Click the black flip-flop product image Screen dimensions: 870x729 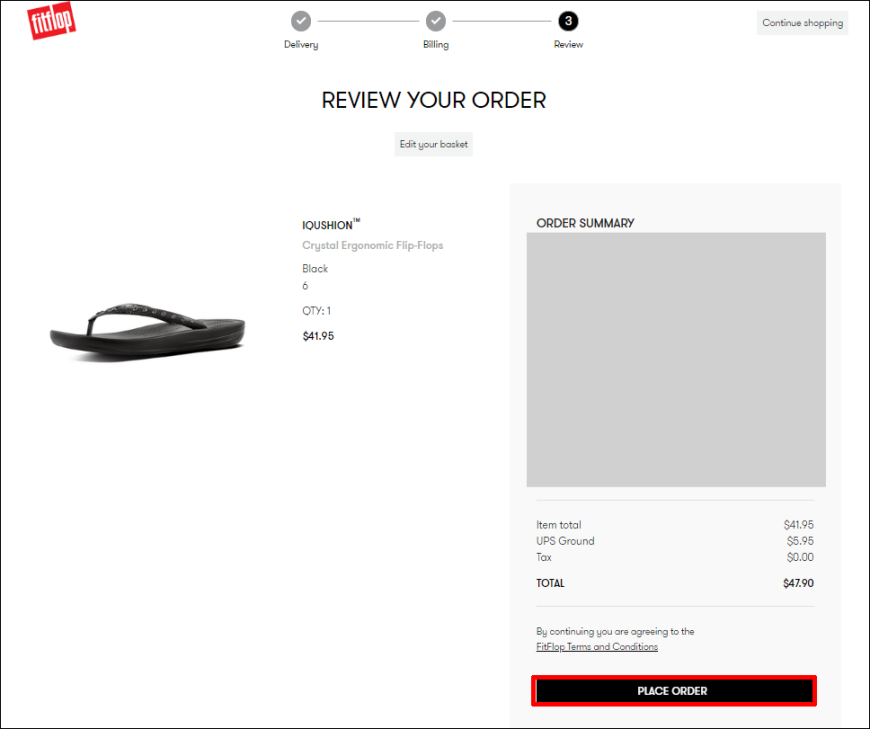148,331
